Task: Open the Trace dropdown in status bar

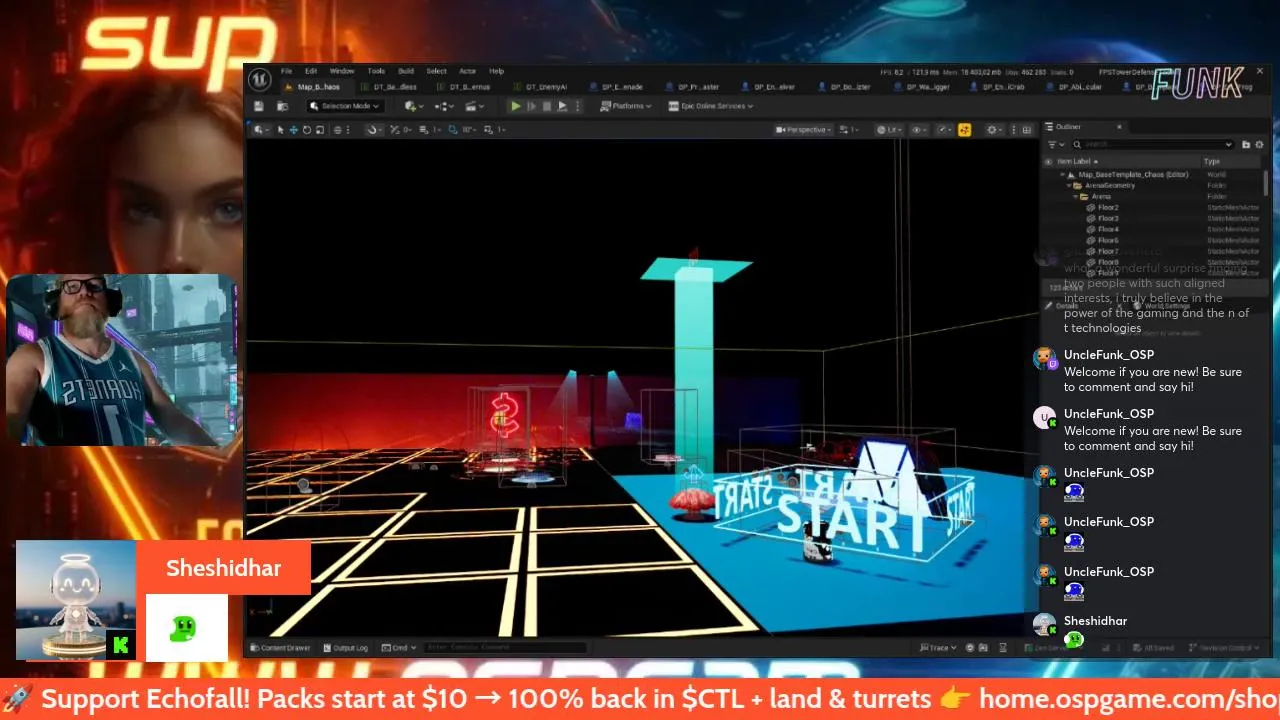Action: click(x=937, y=648)
